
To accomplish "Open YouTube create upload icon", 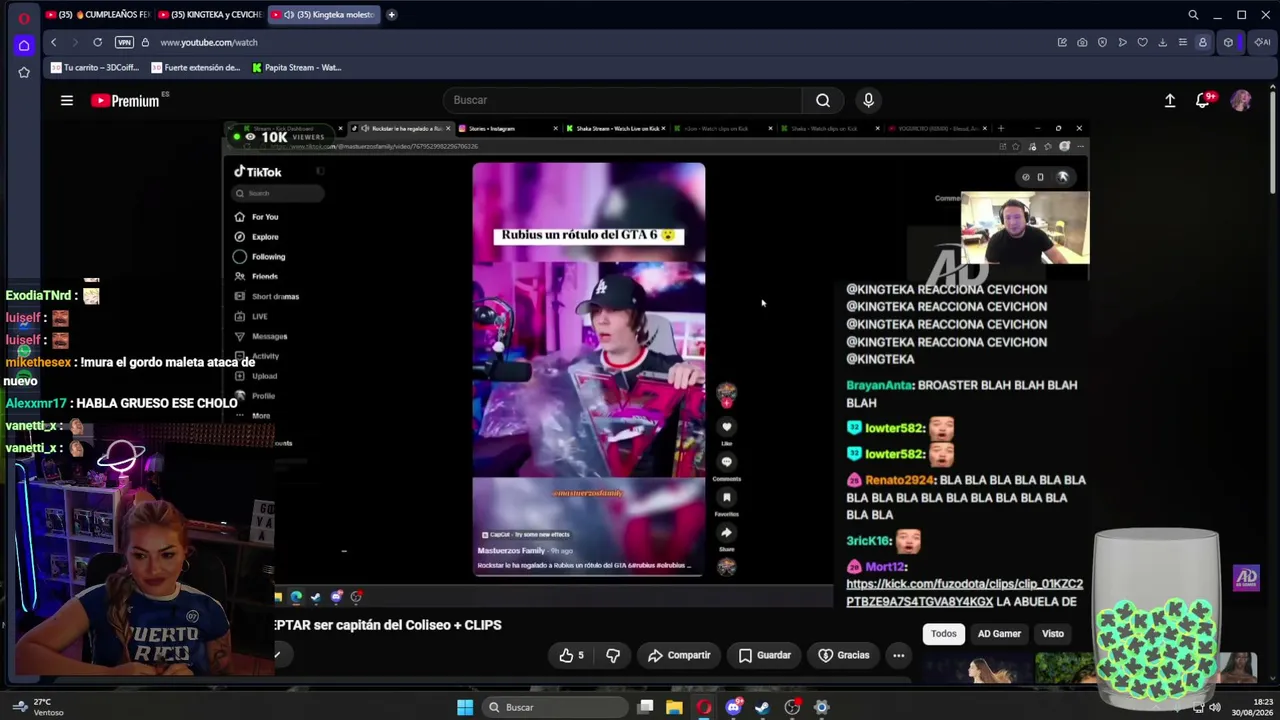I will pos(1170,100).
